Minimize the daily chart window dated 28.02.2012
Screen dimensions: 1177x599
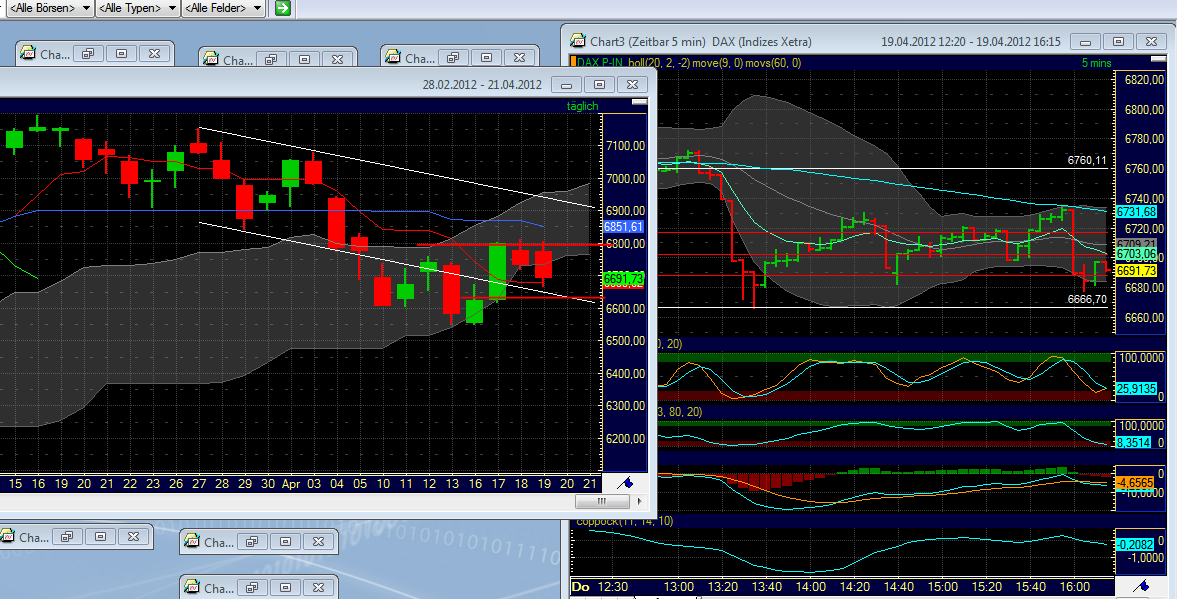click(567, 85)
